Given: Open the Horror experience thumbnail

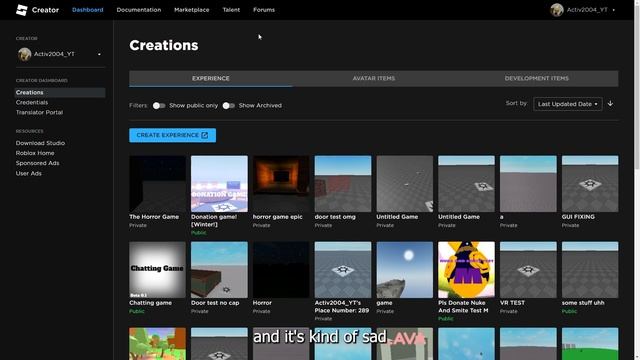Looking at the screenshot, I should click(x=281, y=270).
